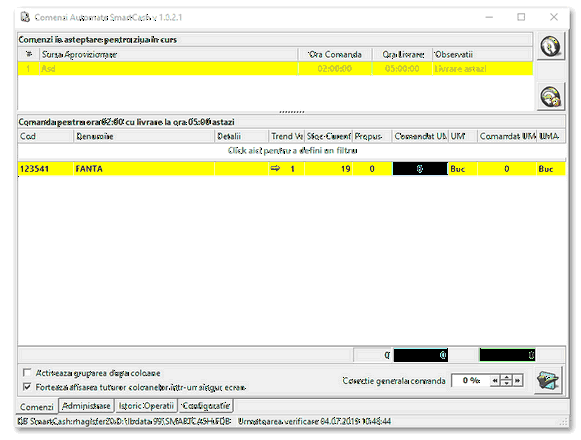This screenshot has height=440, width=581.
Task: Switch to the Administrare tab
Action: pyautogui.click(x=86, y=406)
